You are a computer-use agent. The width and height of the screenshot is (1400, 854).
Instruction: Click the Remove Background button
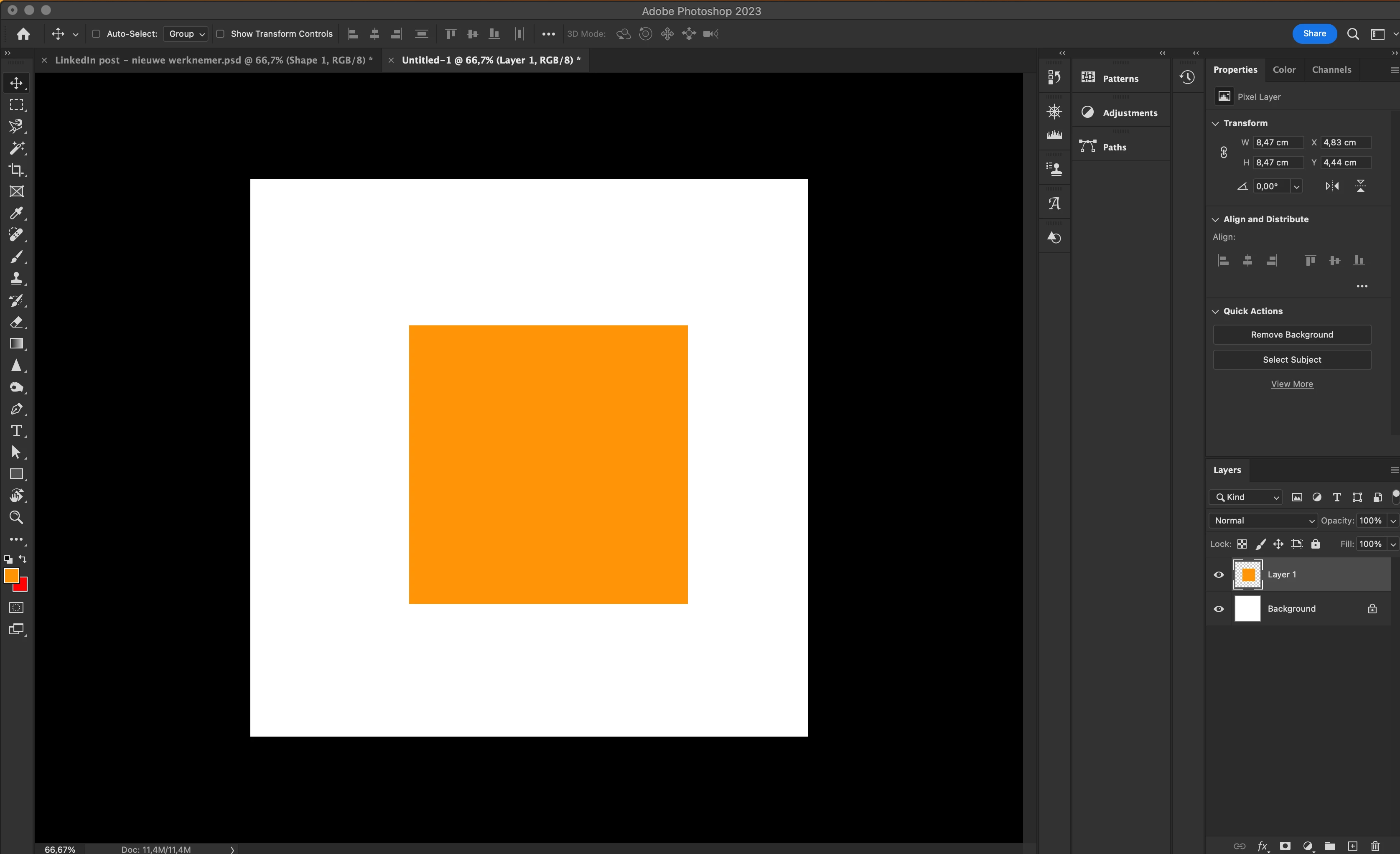[1291, 335]
